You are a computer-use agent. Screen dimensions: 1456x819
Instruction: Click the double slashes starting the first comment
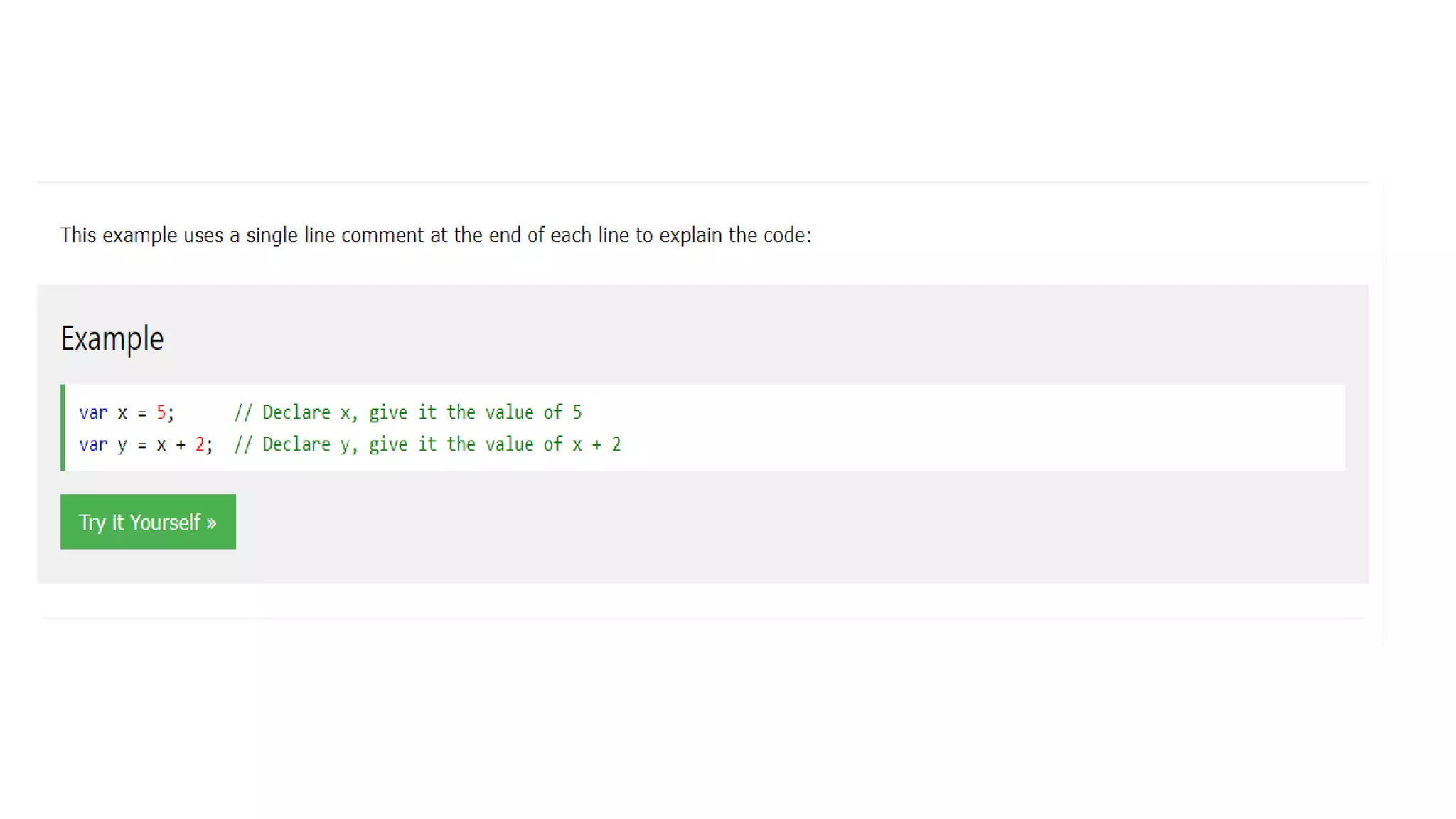click(x=243, y=412)
